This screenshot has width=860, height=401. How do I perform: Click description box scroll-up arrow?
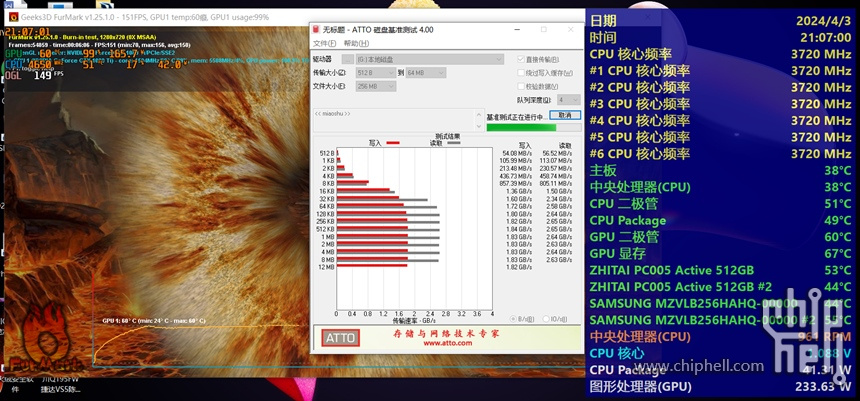click(x=478, y=113)
